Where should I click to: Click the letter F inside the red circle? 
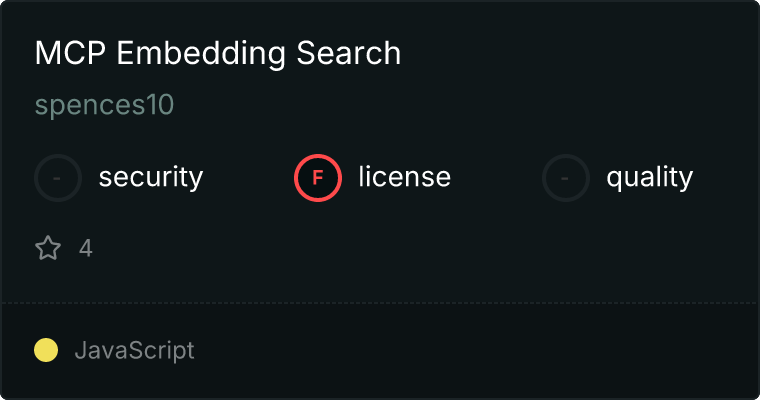(x=318, y=178)
